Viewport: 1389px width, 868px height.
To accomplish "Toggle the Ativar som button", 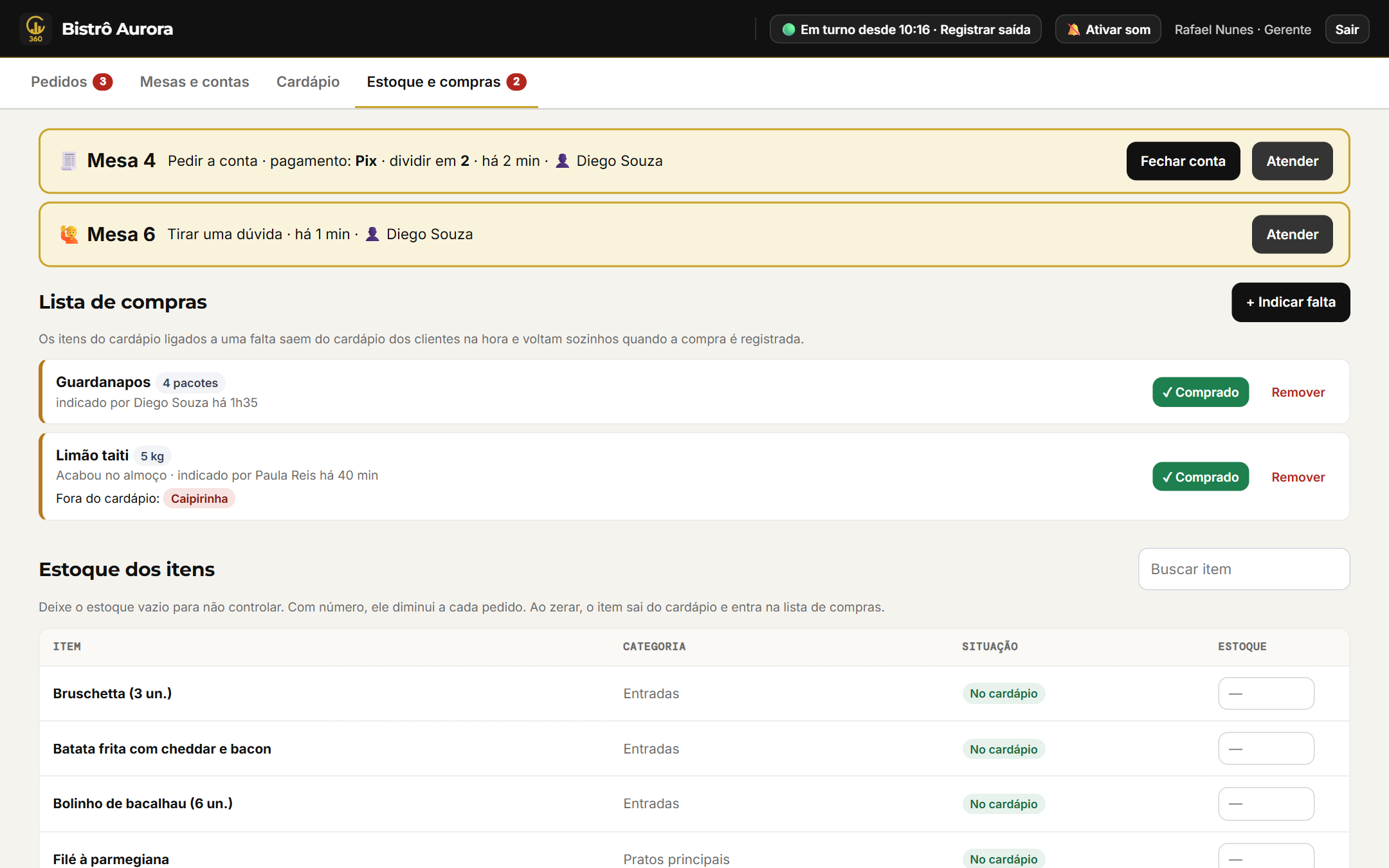I will pyautogui.click(x=1108, y=30).
